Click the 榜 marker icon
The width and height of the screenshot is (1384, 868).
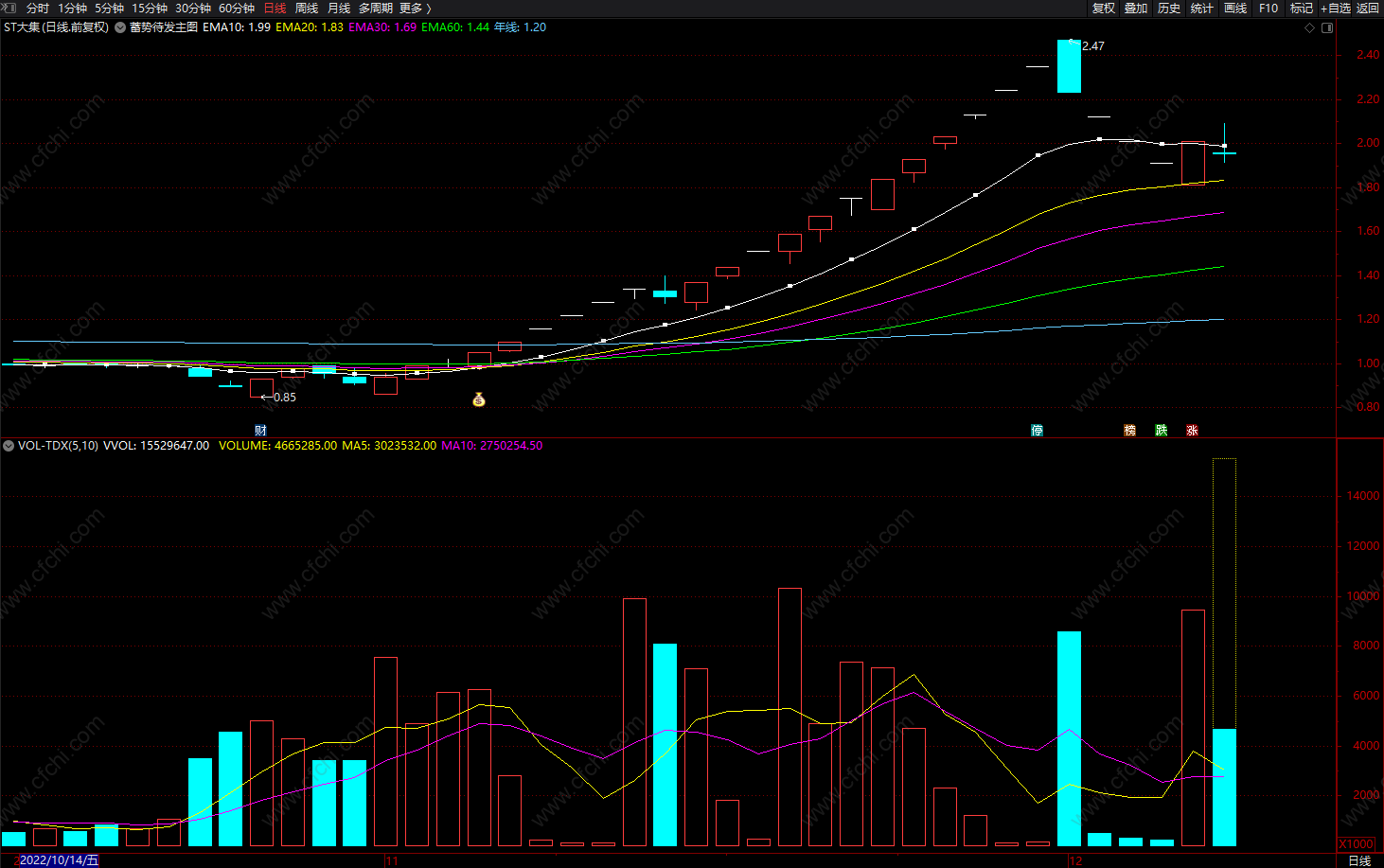[x=1129, y=431]
